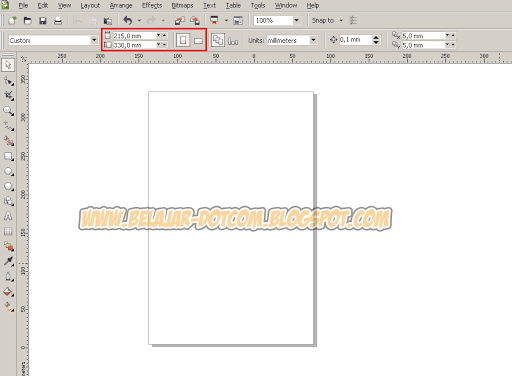Image resolution: width=512 pixels, height=376 pixels.
Task: Open the Window menu
Action: [x=286, y=6]
